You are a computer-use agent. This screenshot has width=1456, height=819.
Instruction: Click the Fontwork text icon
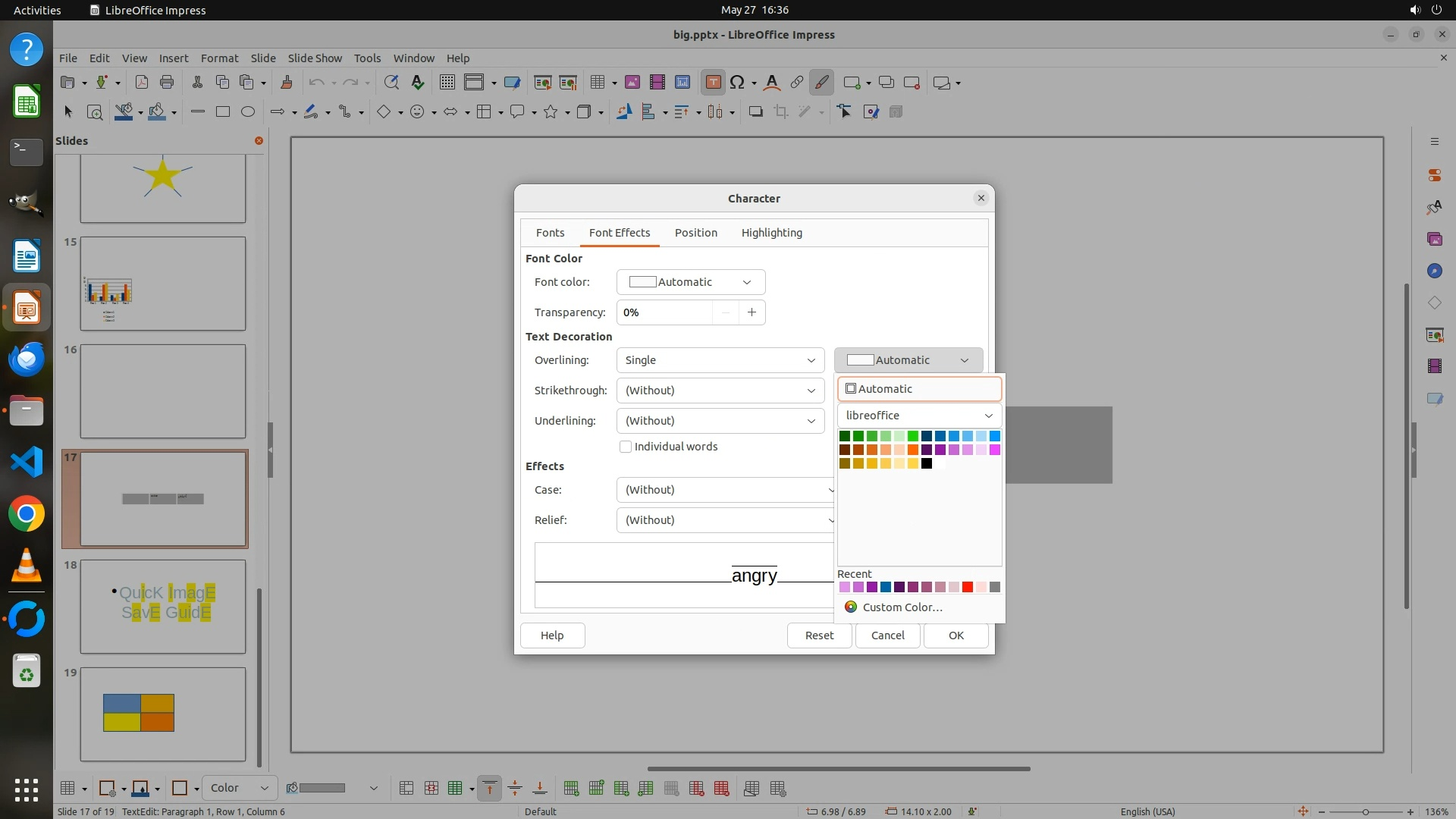click(x=771, y=83)
